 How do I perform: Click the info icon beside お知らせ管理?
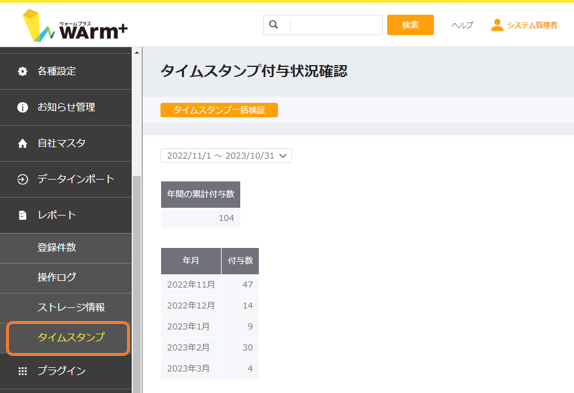point(23,107)
